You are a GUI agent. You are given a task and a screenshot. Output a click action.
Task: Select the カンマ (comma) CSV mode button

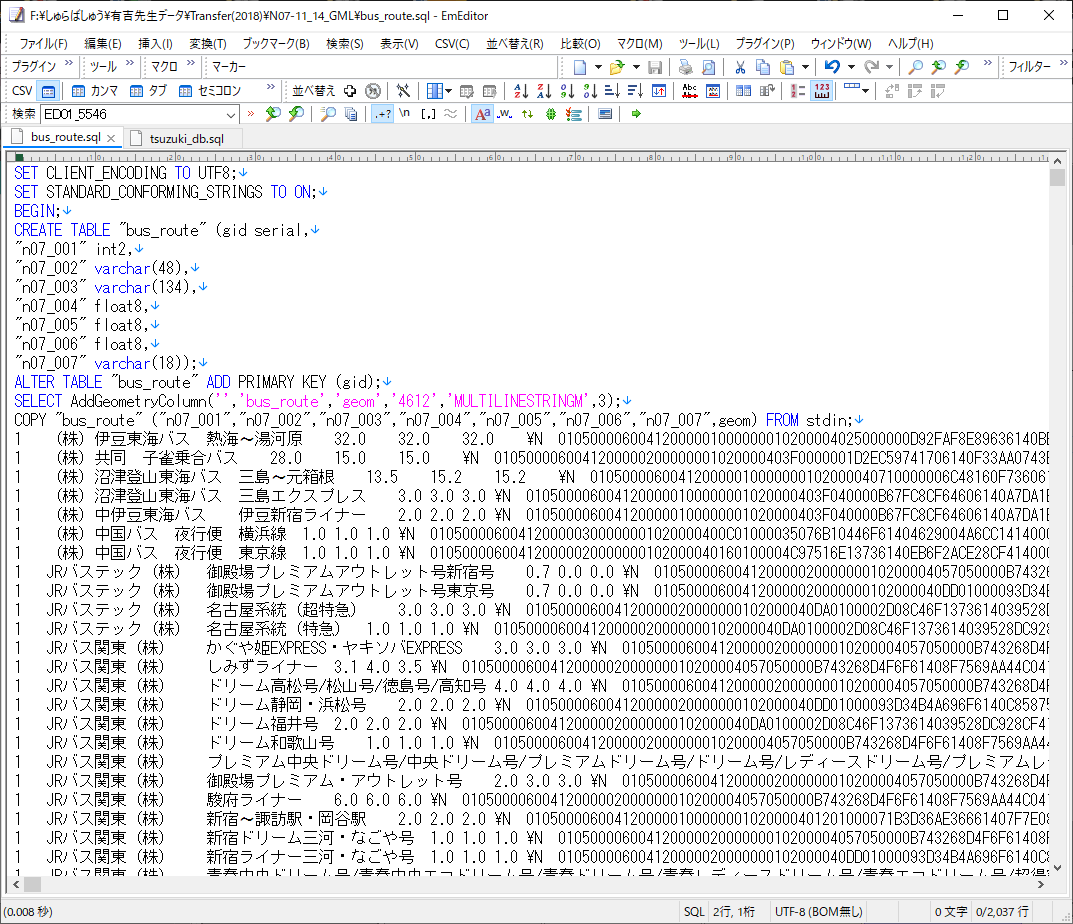[94, 91]
